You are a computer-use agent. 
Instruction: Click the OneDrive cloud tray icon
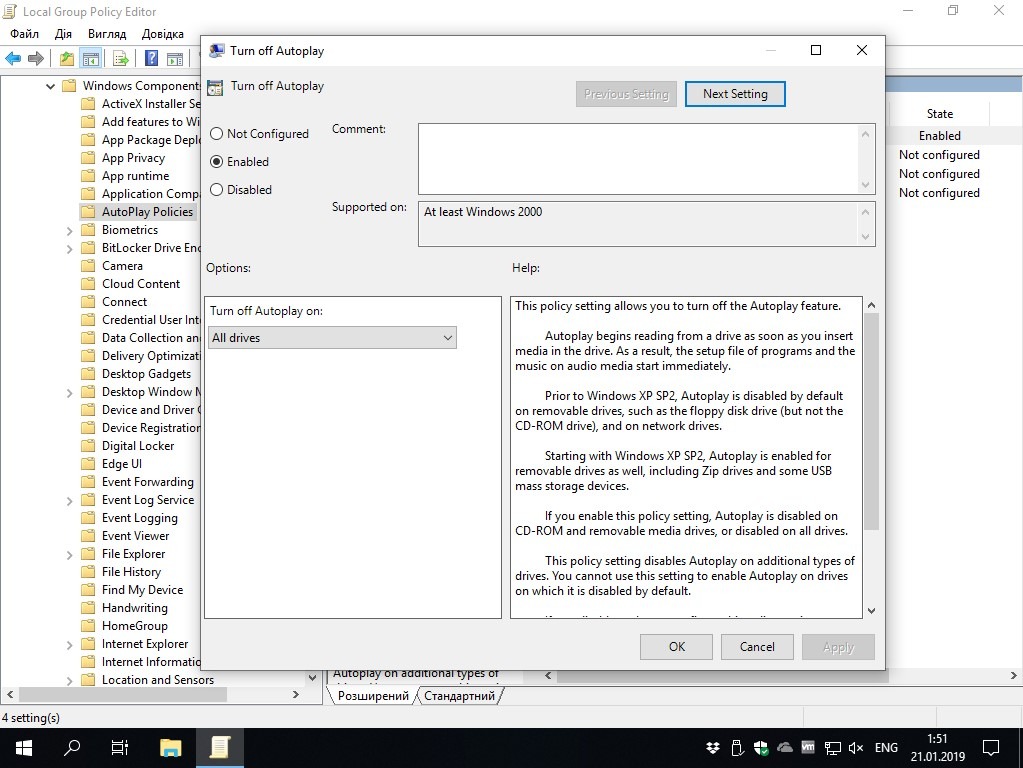784,748
